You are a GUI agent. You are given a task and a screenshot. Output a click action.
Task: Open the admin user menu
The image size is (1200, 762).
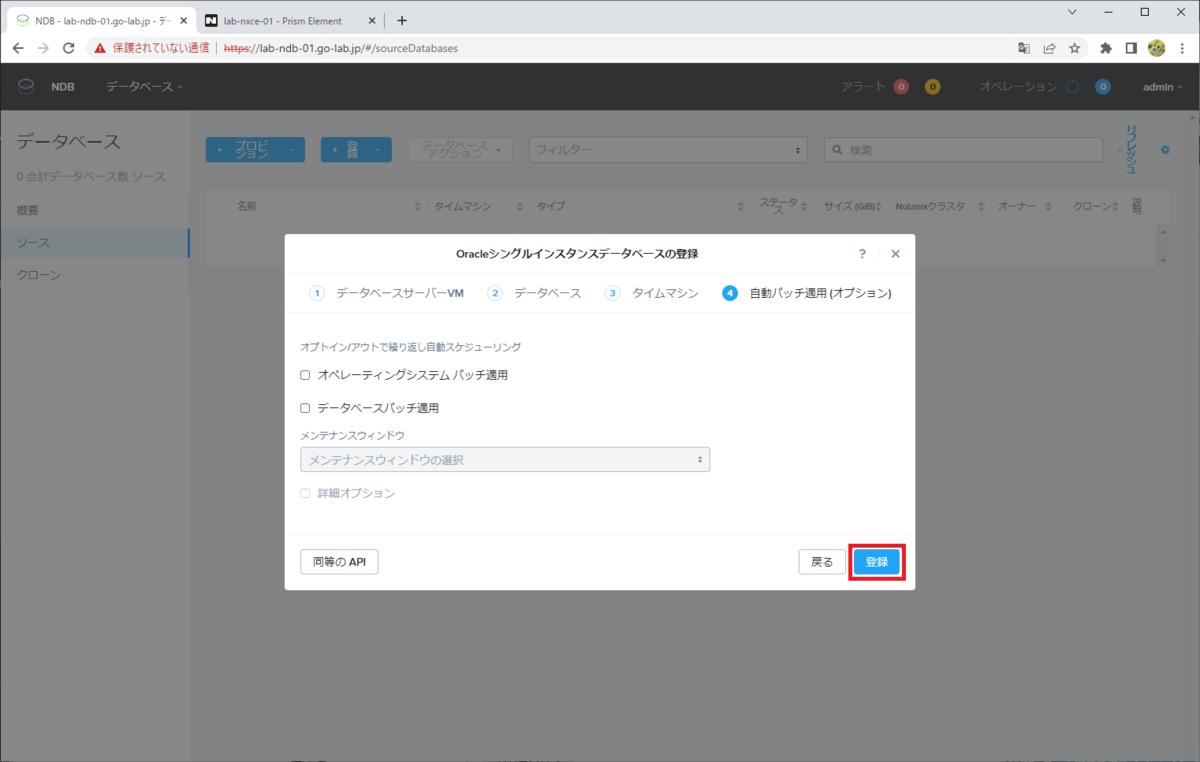(x=1163, y=87)
